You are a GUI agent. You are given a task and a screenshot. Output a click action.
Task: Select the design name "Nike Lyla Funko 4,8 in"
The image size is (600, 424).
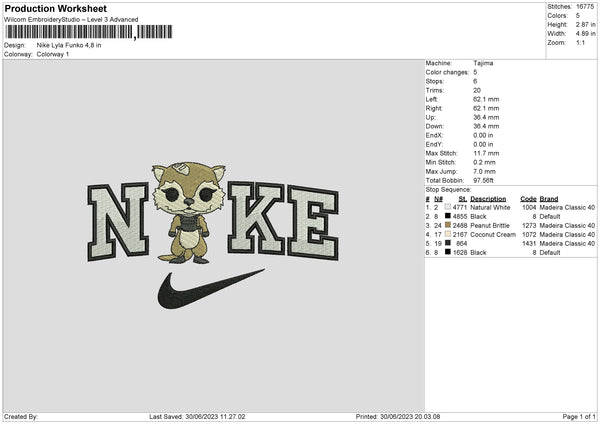69,45
